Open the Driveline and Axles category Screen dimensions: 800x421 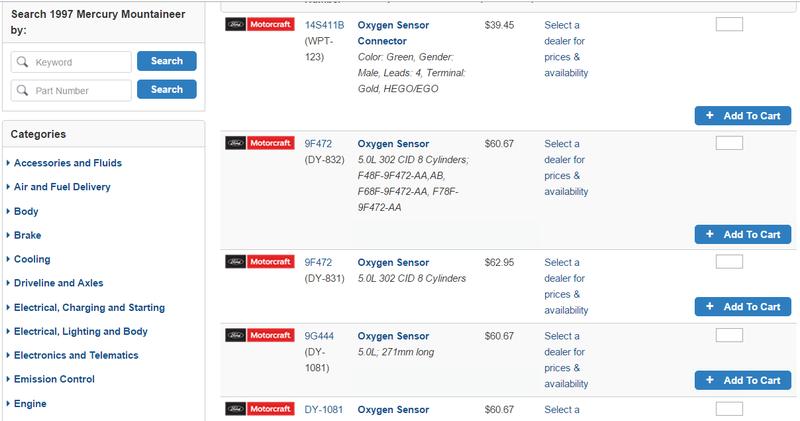pyautogui.click(x=59, y=283)
